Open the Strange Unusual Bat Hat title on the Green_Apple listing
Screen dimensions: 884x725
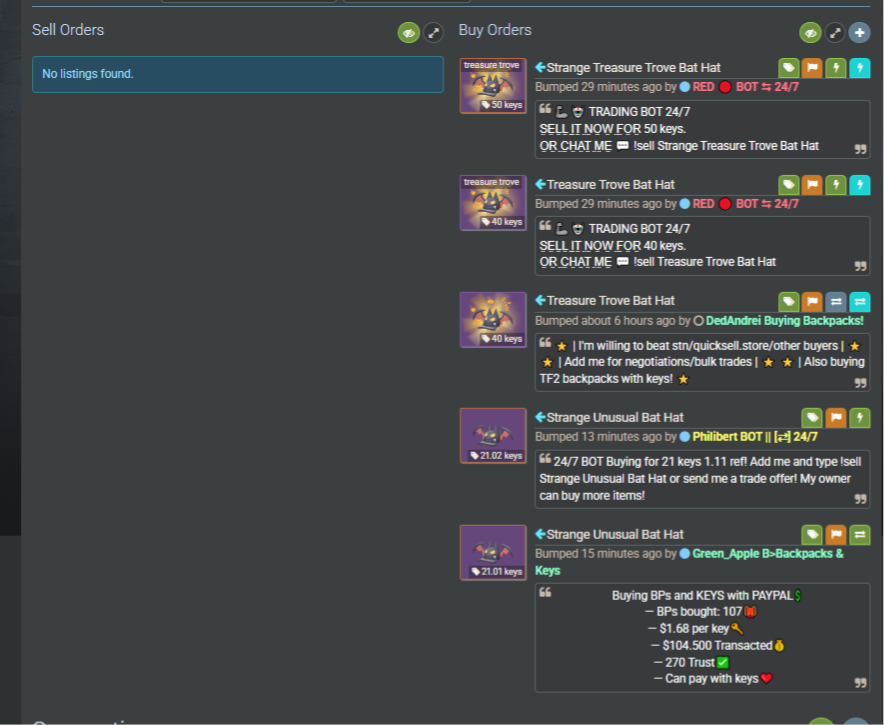point(615,534)
